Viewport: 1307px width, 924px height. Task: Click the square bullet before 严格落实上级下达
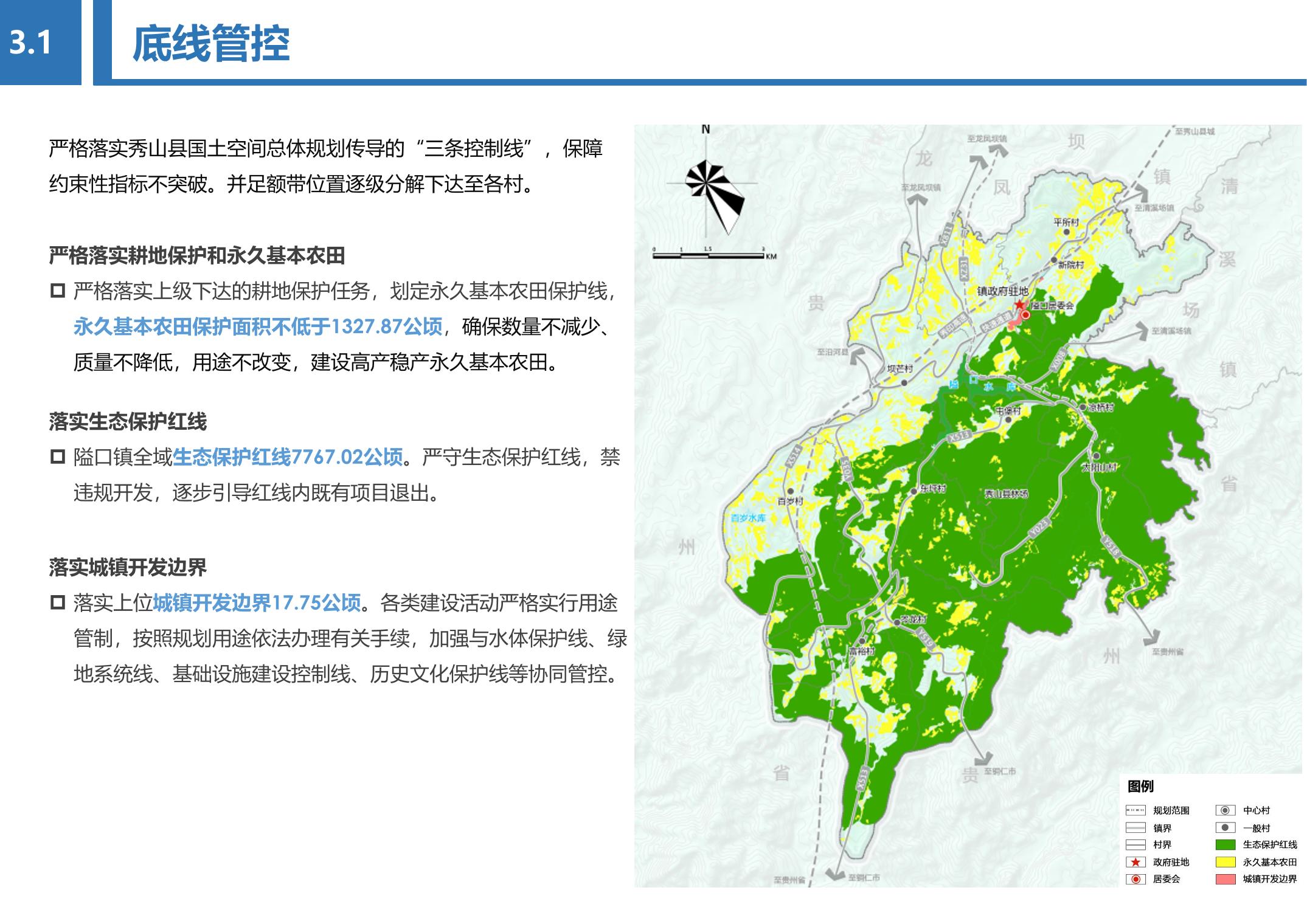[58, 291]
